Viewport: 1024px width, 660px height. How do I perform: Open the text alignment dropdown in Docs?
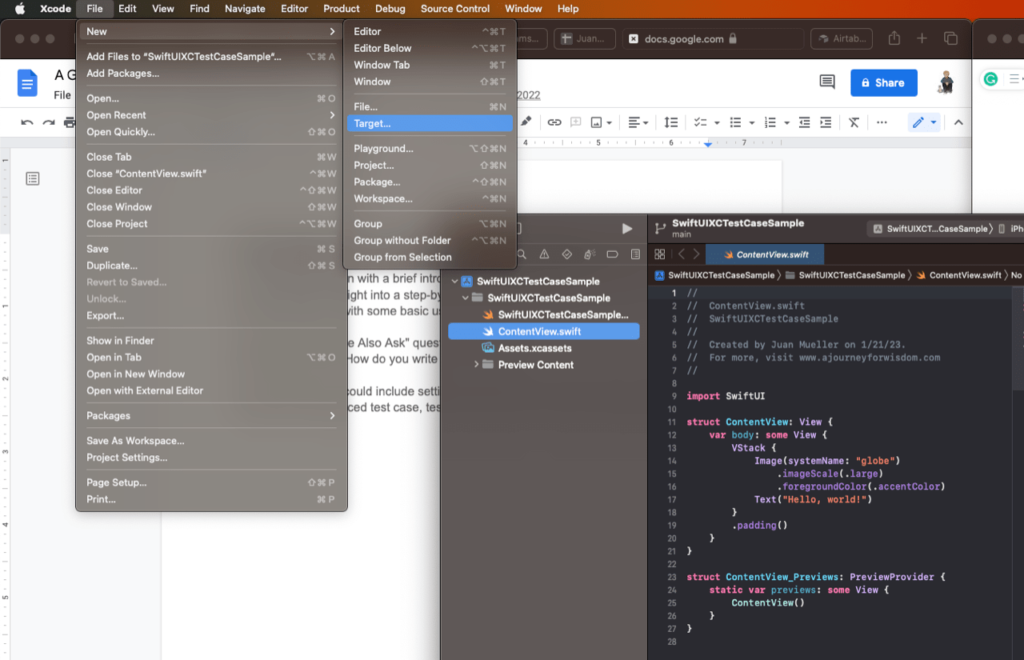coord(637,122)
